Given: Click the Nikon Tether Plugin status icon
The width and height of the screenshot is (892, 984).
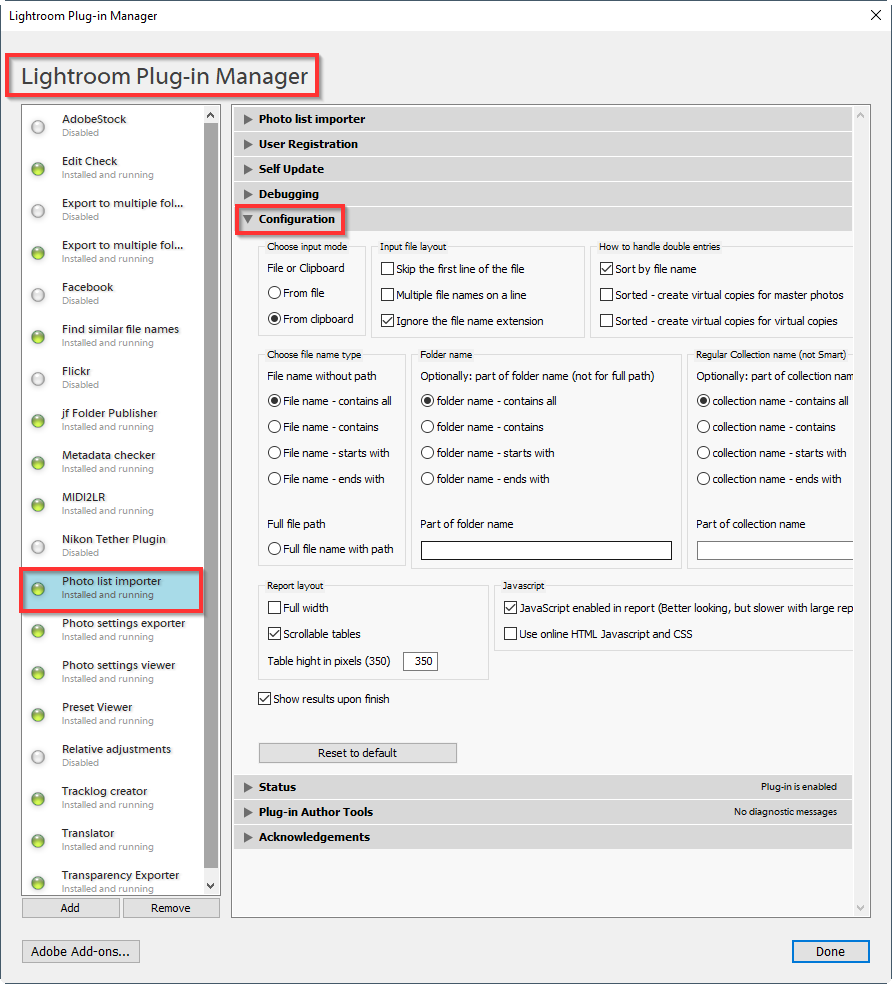Looking at the screenshot, I should (x=38, y=546).
